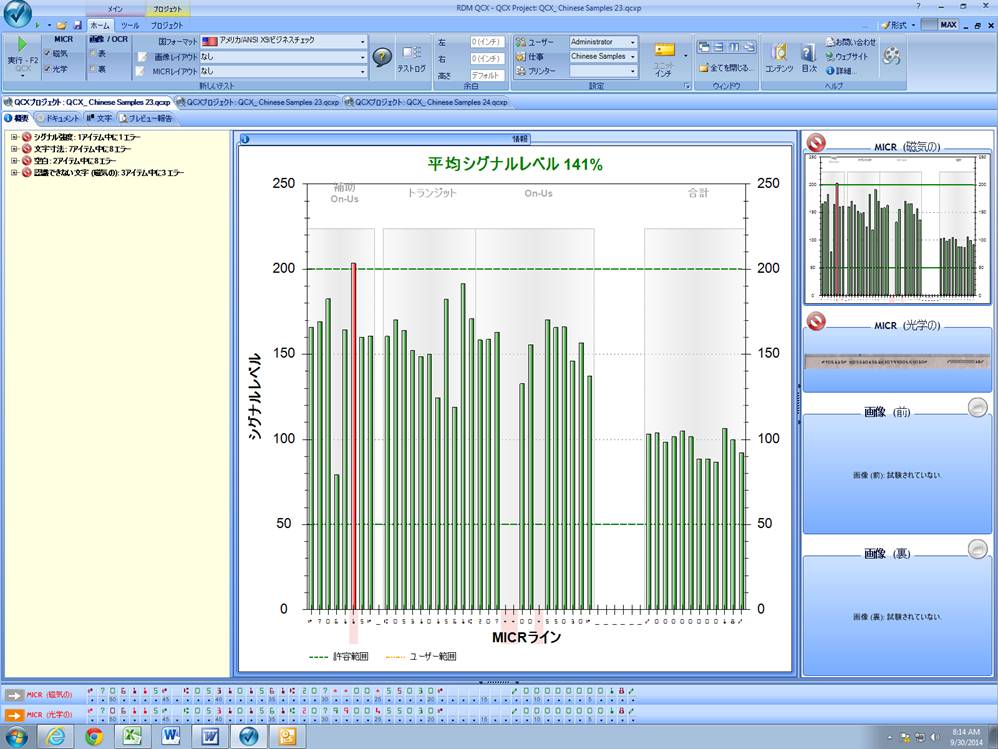Switch to the ツール ribbon tab
The width and height of the screenshot is (998, 749).
coord(130,25)
